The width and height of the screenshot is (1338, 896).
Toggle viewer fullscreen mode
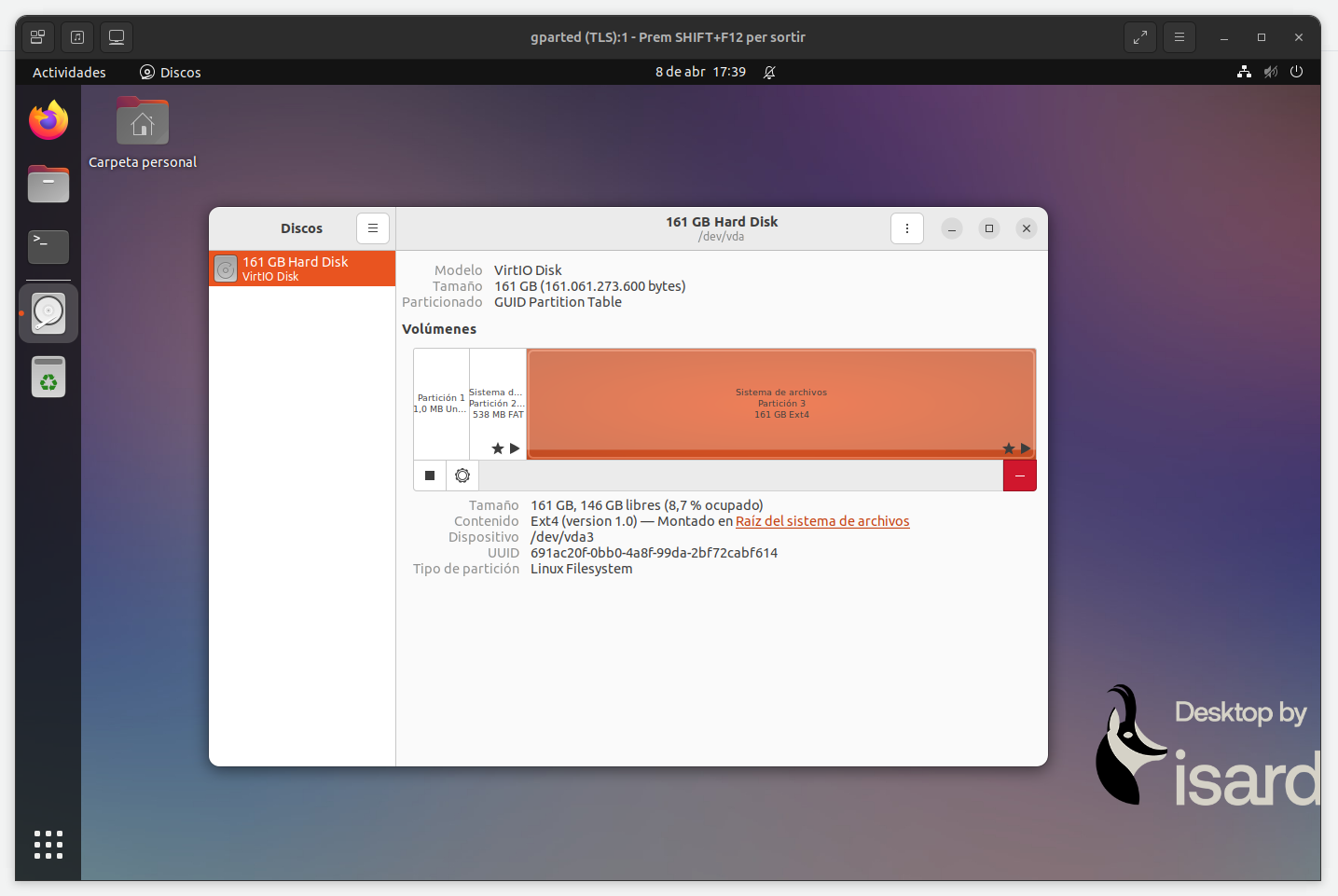tap(1139, 37)
